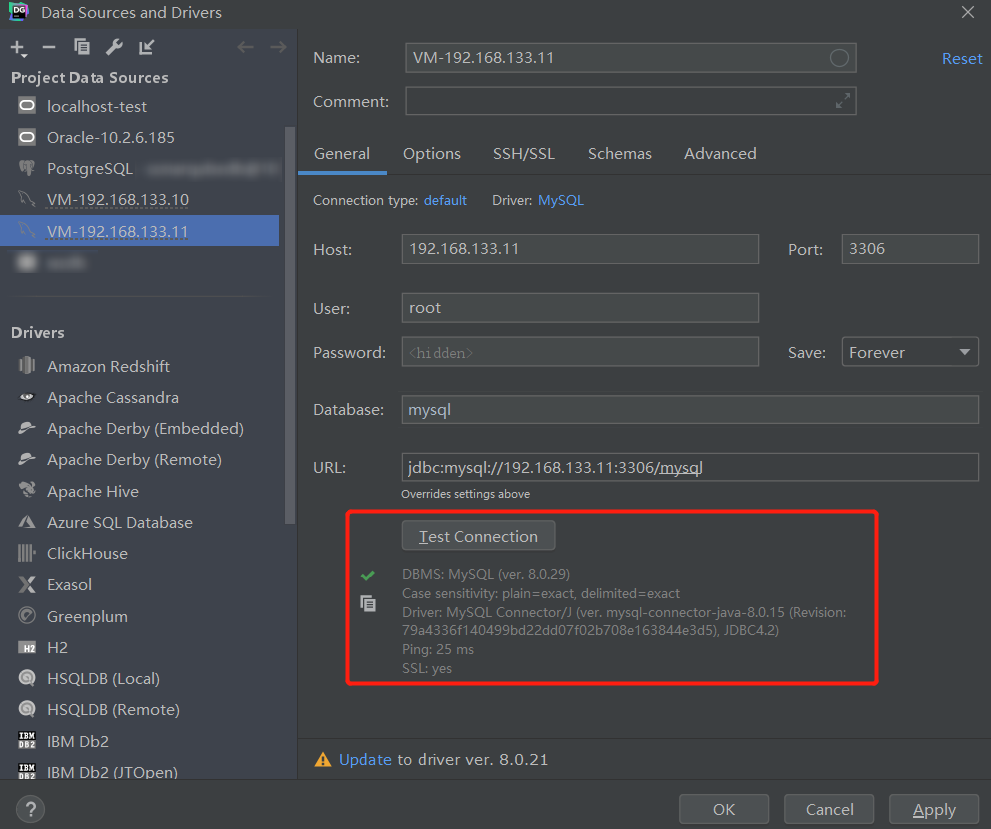Viewport: 991px width, 829px height.
Task: Choose ClickHouse driver
Action: pos(140,554)
